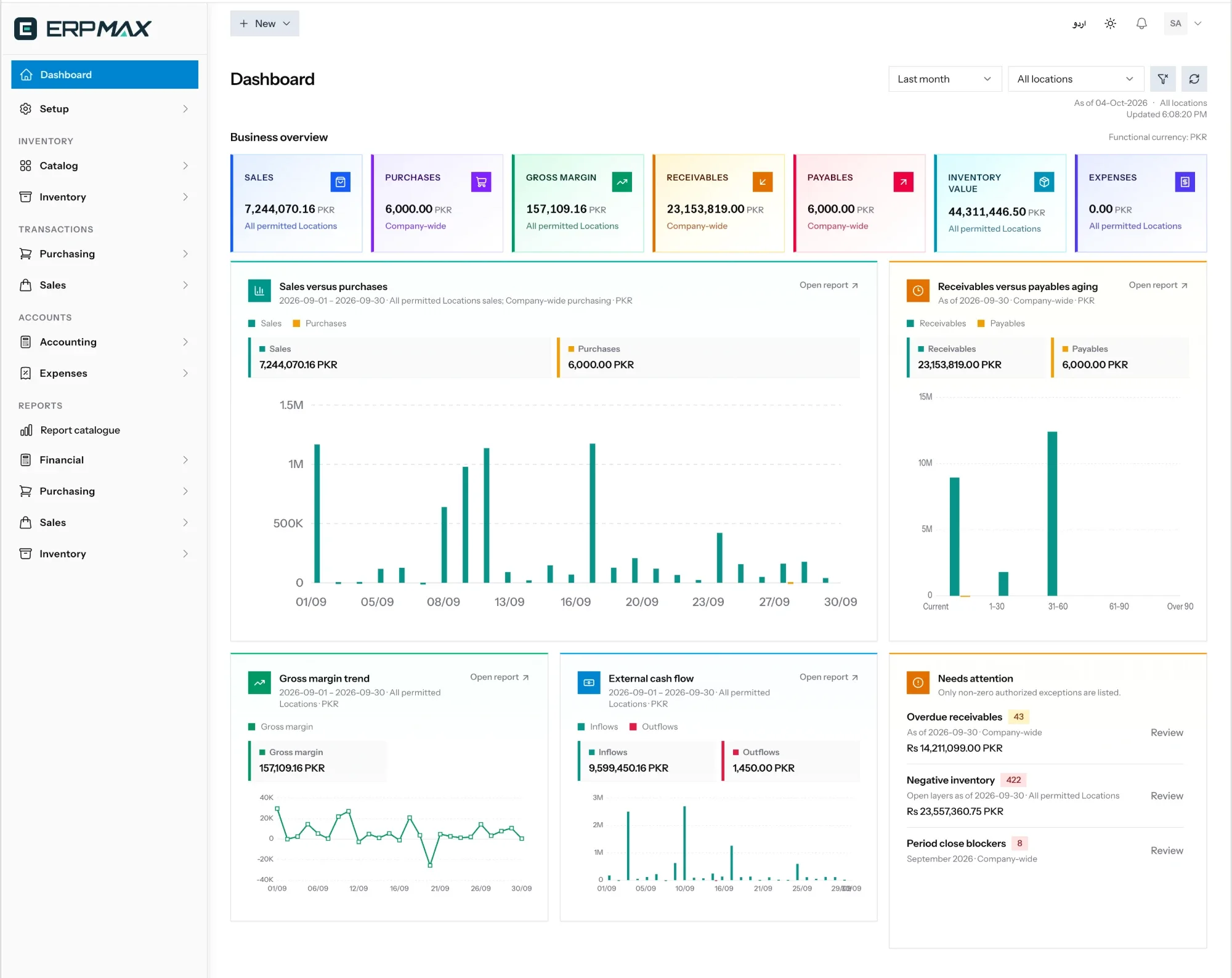Click the Receivables card arrow icon
Image resolution: width=1232 pixels, height=978 pixels.
tap(763, 182)
